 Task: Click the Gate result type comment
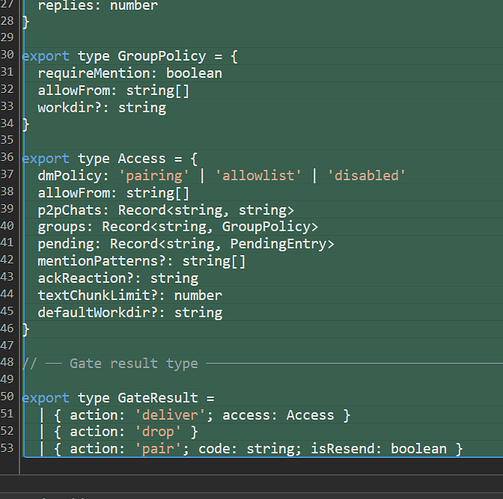134,364
